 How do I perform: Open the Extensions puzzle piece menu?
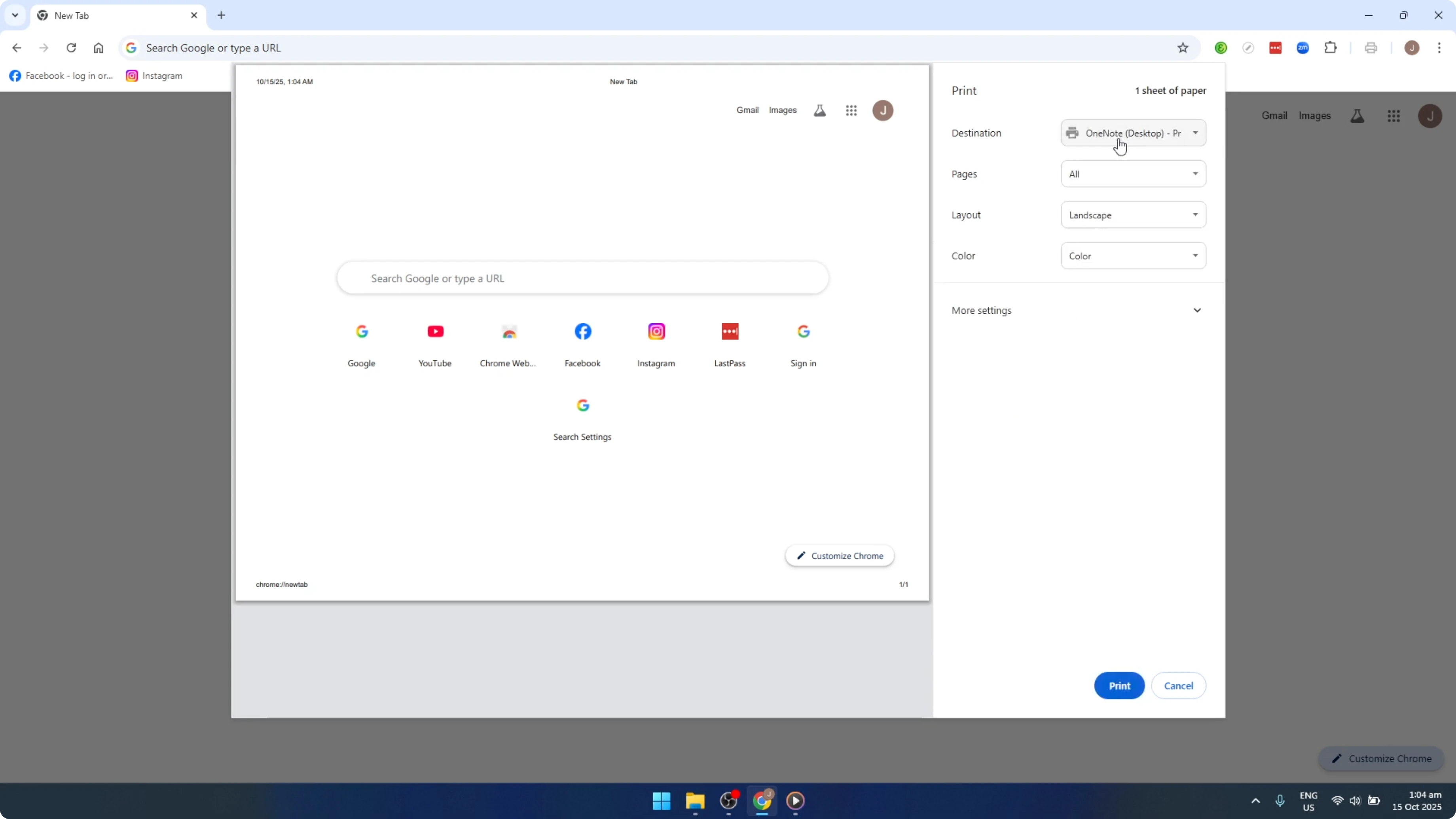pos(1331,48)
